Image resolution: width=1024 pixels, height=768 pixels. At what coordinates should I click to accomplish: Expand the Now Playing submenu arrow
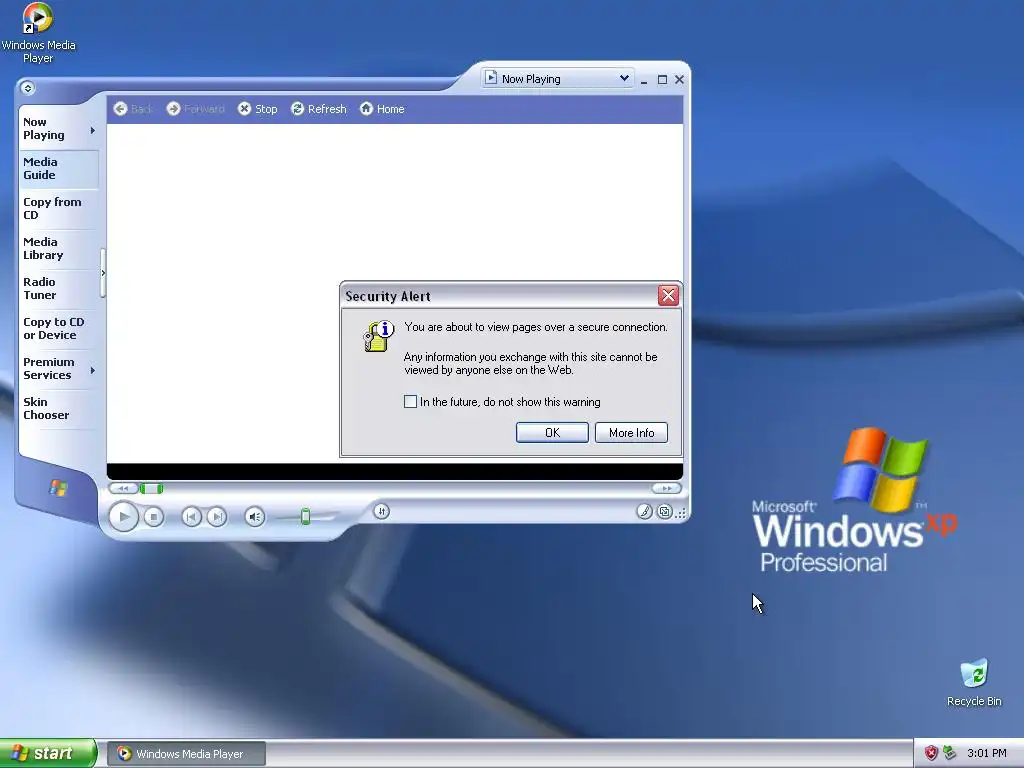tap(93, 131)
